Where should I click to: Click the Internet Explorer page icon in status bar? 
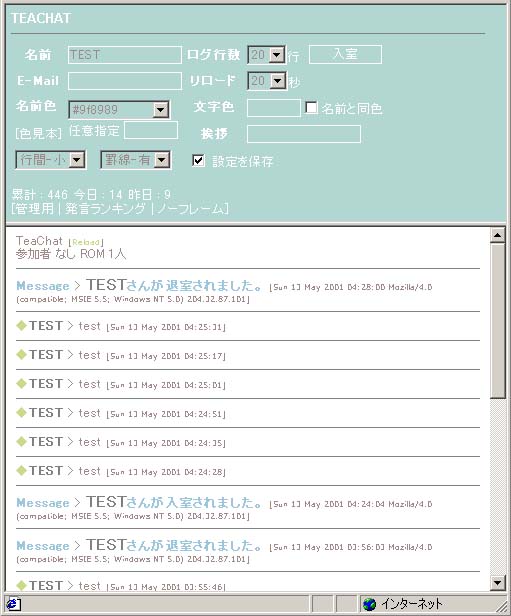13,604
